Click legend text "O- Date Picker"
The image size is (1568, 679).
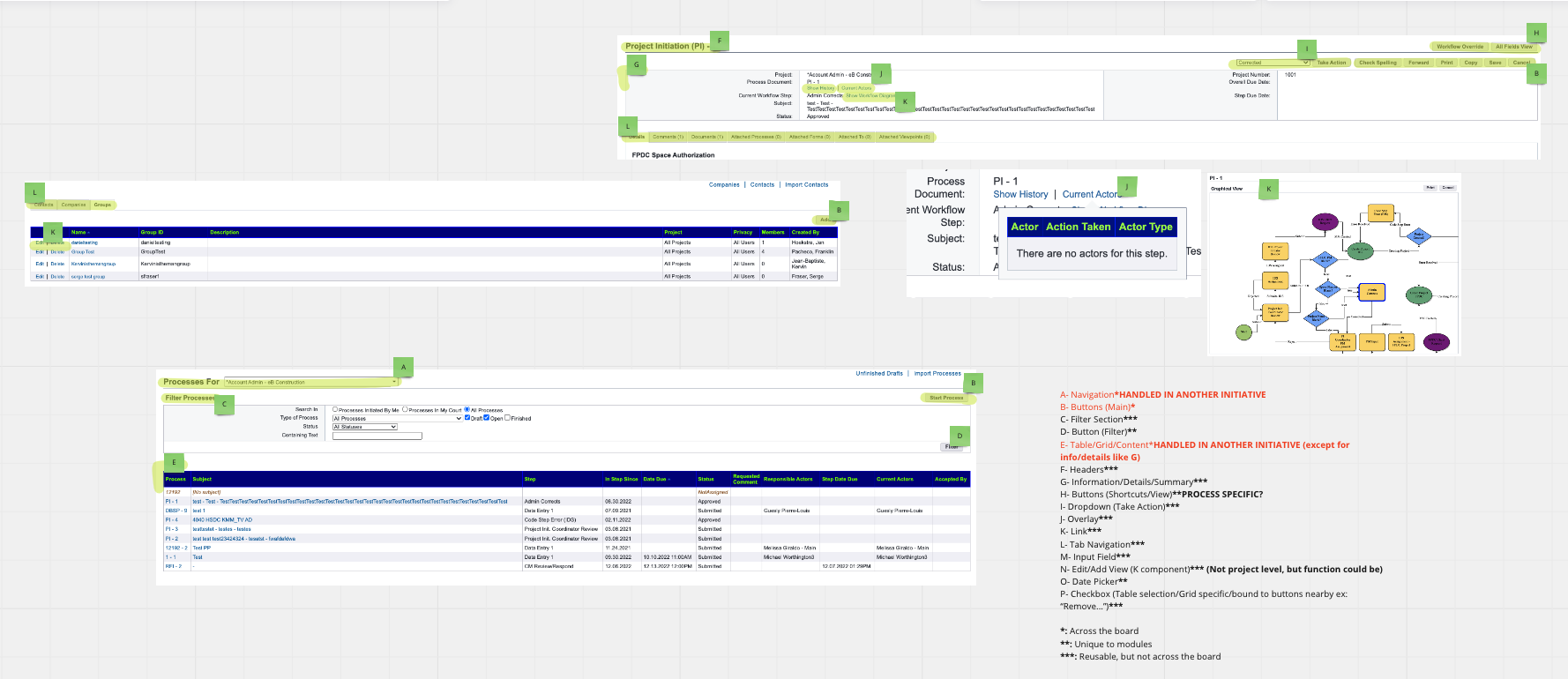click(1093, 581)
